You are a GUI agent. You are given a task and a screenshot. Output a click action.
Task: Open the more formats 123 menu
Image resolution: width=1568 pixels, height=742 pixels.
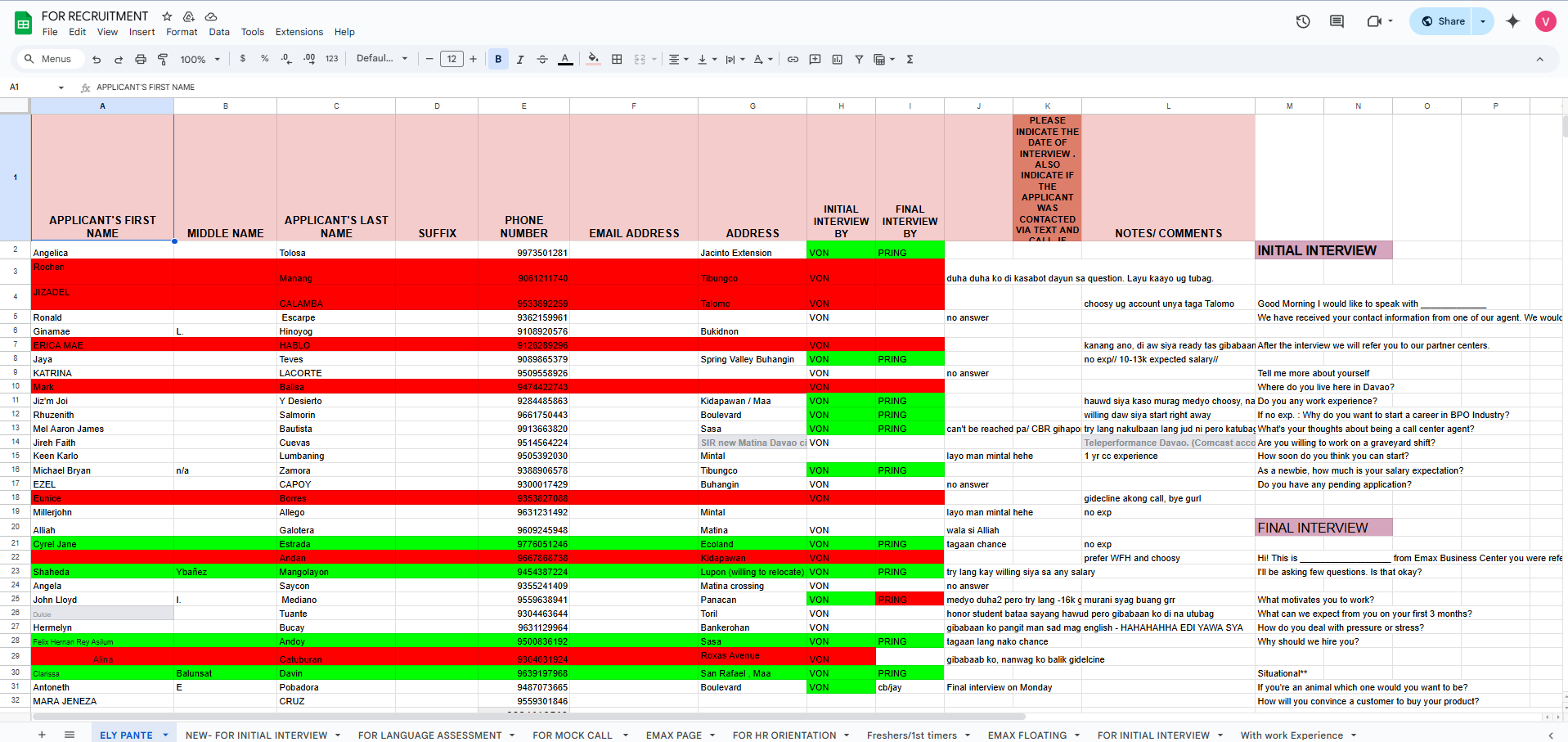[x=331, y=59]
